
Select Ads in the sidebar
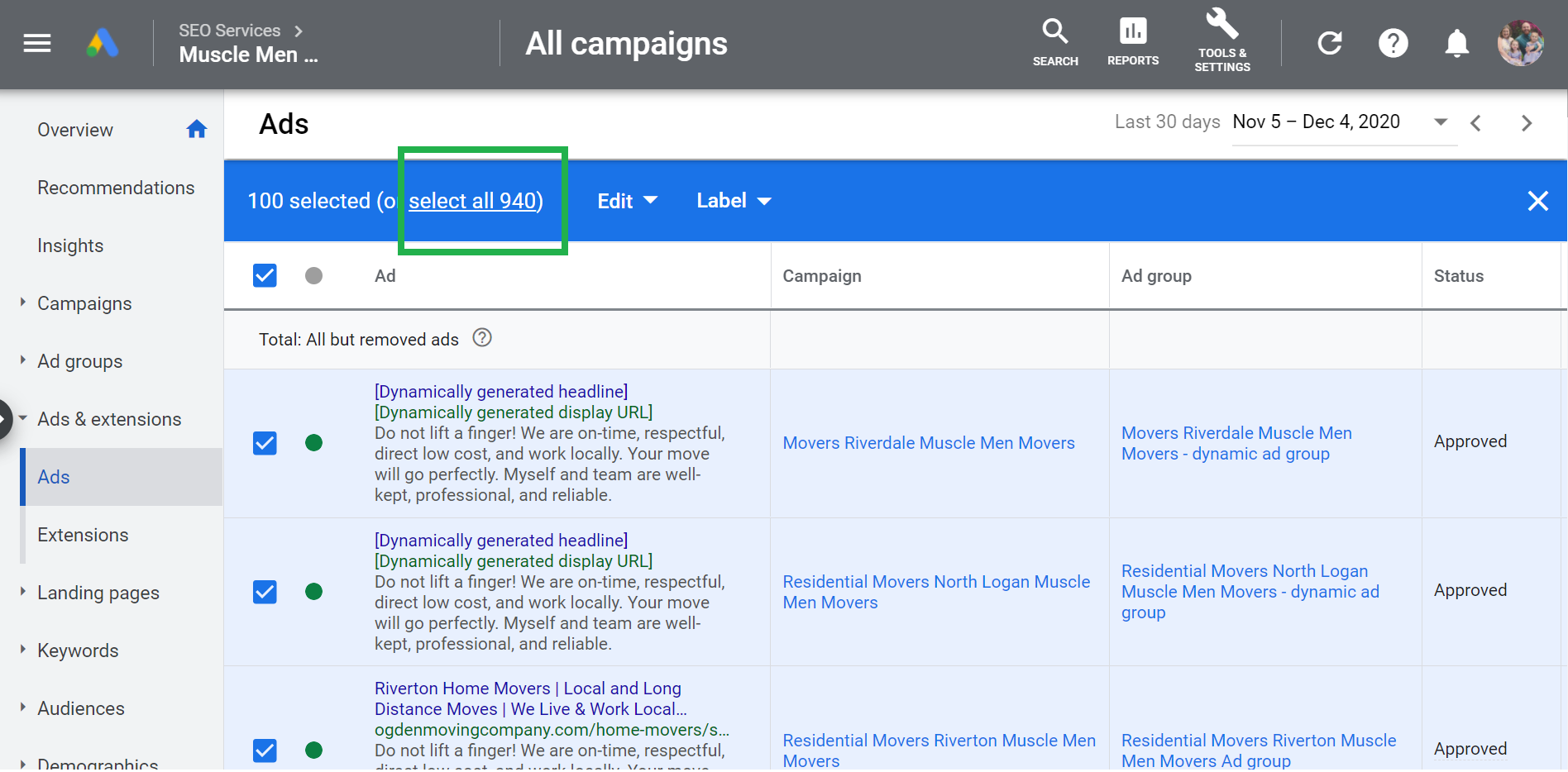pos(122,477)
